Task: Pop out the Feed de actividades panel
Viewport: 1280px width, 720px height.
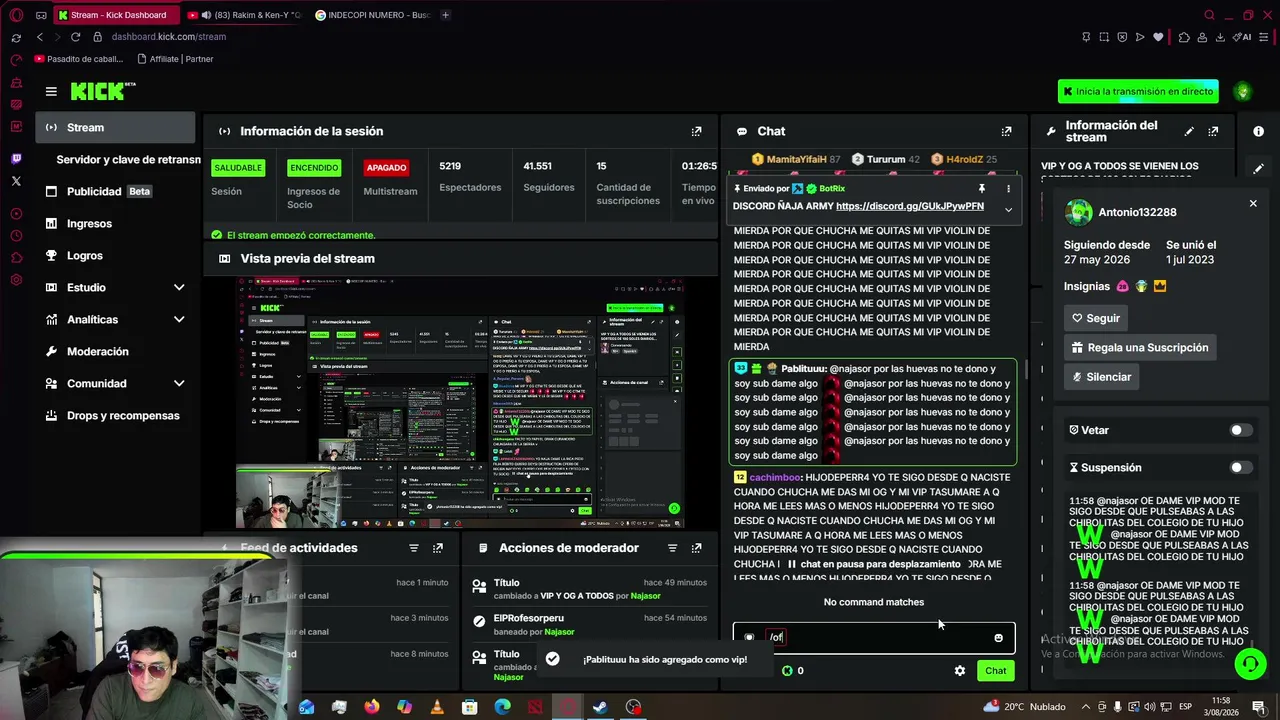Action: pos(438,548)
